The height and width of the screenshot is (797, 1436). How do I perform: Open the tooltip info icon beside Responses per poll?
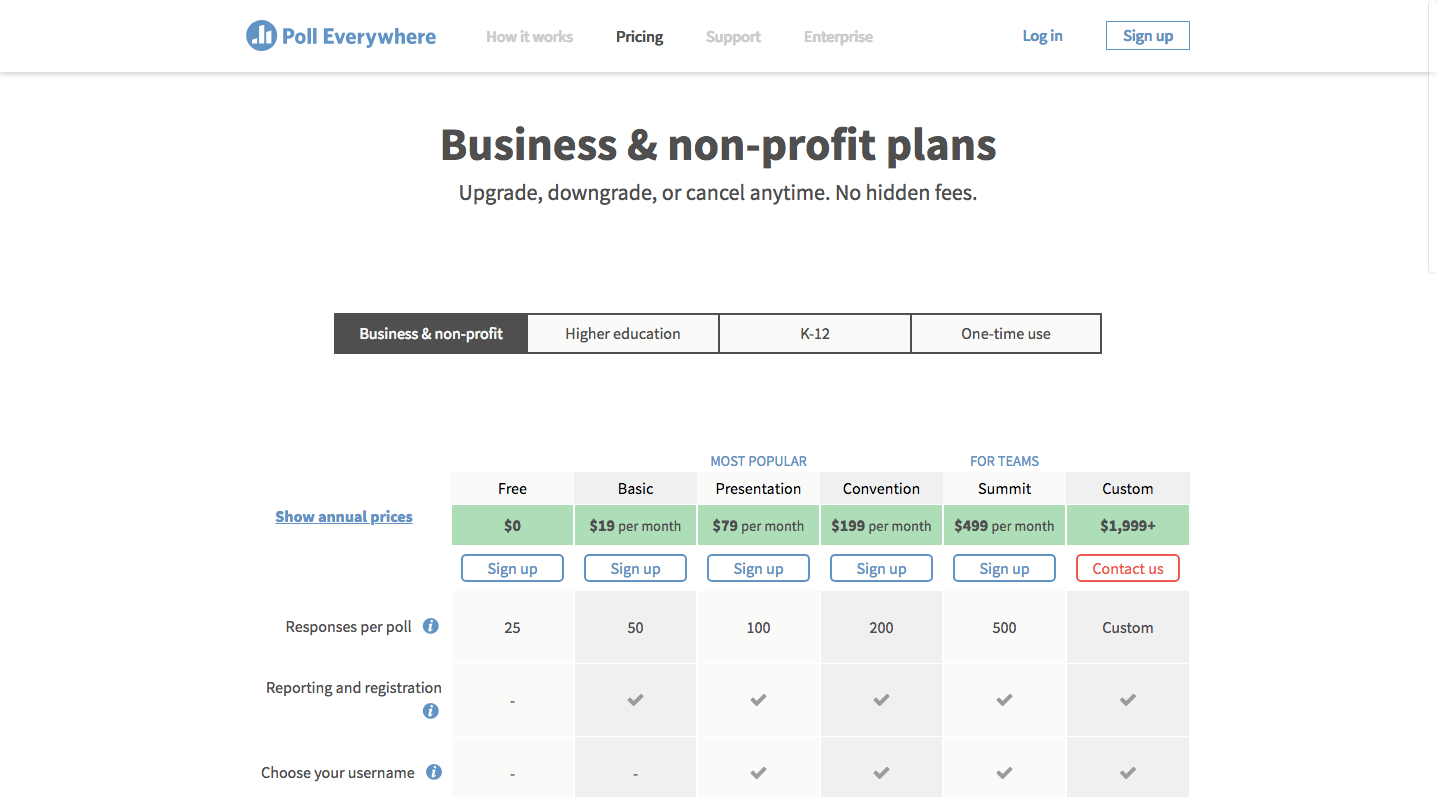(x=430, y=625)
